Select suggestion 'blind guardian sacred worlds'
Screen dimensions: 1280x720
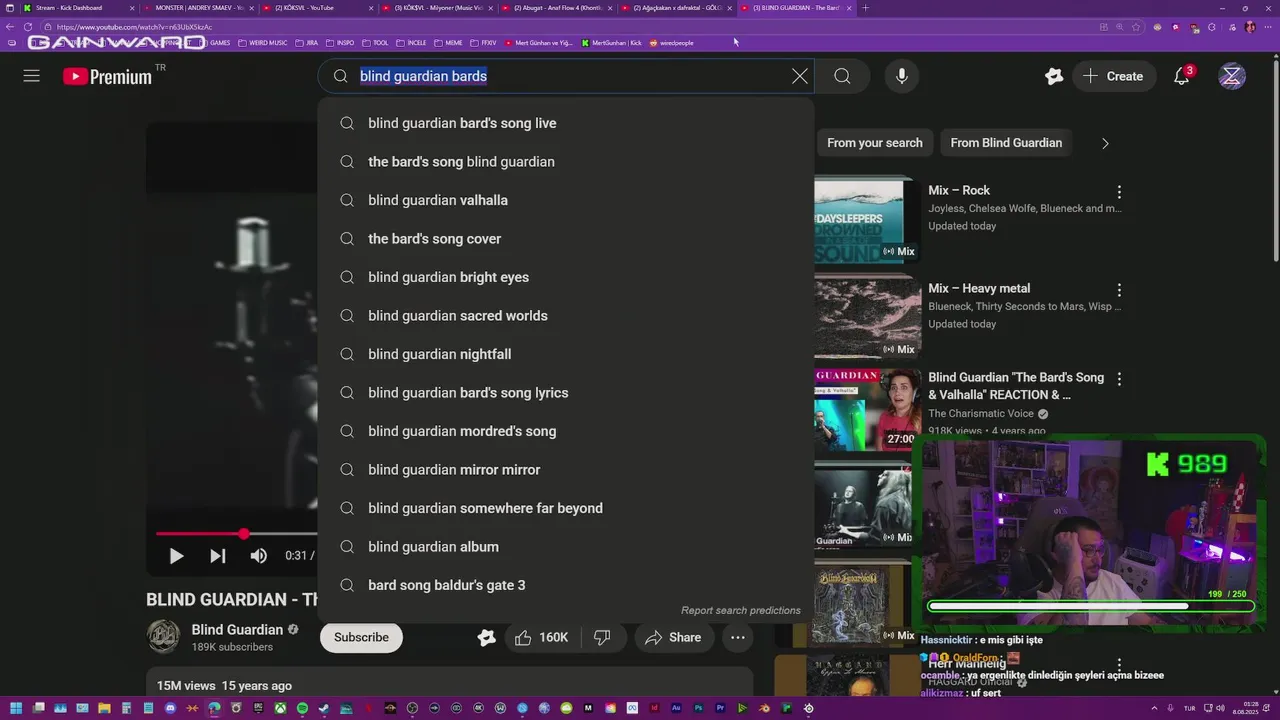[x=566, y=316]
